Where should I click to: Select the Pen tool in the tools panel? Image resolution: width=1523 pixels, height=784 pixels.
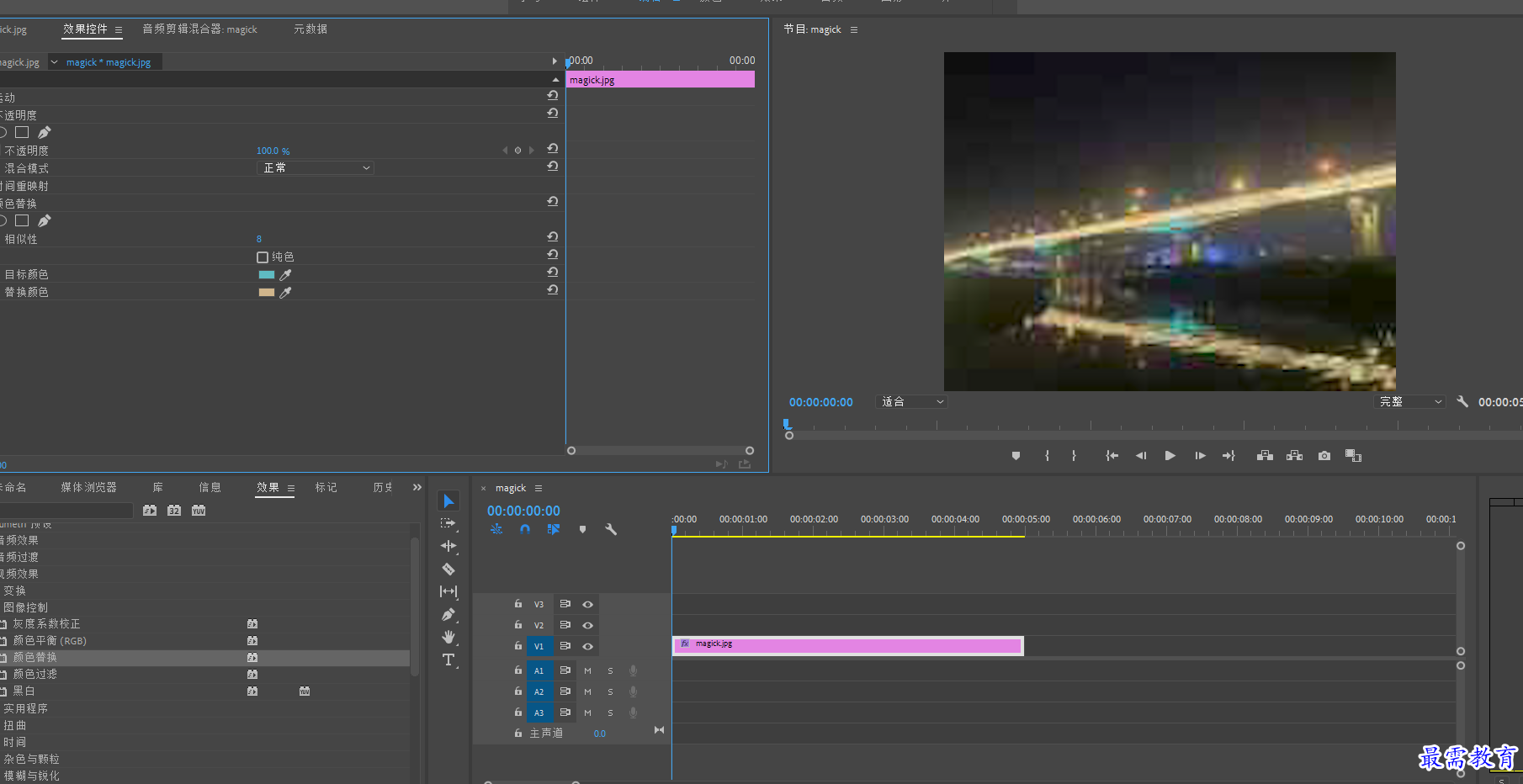click(448, 615)
